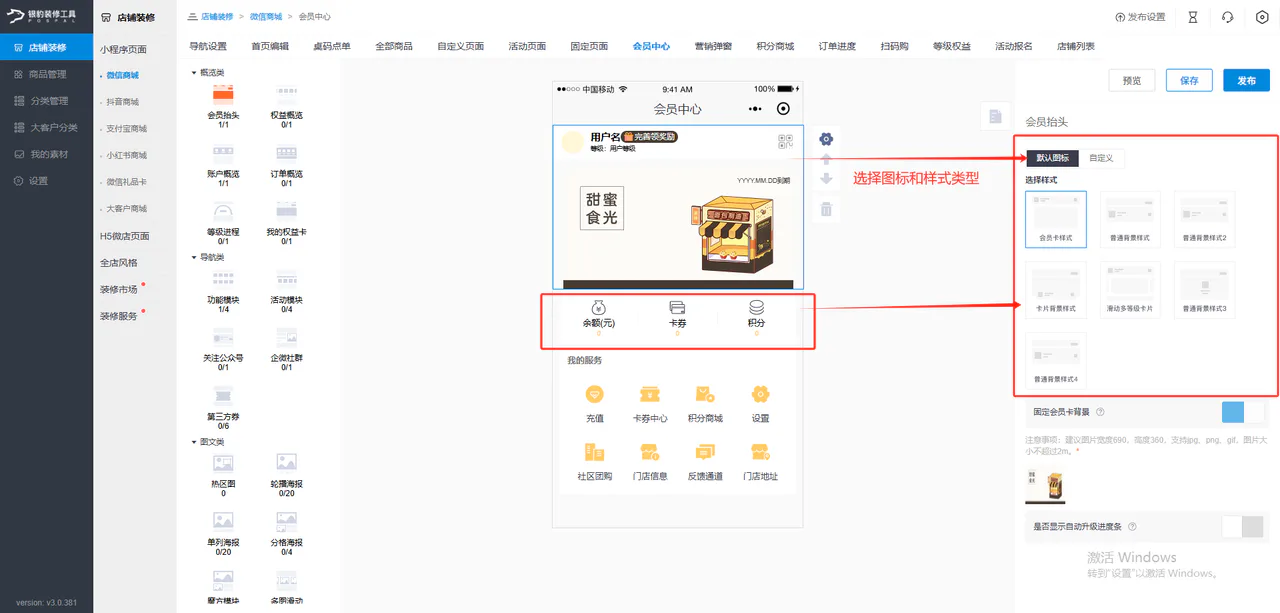
Task: Click the QR code icon in member header
Action: [x=784, y=142]
